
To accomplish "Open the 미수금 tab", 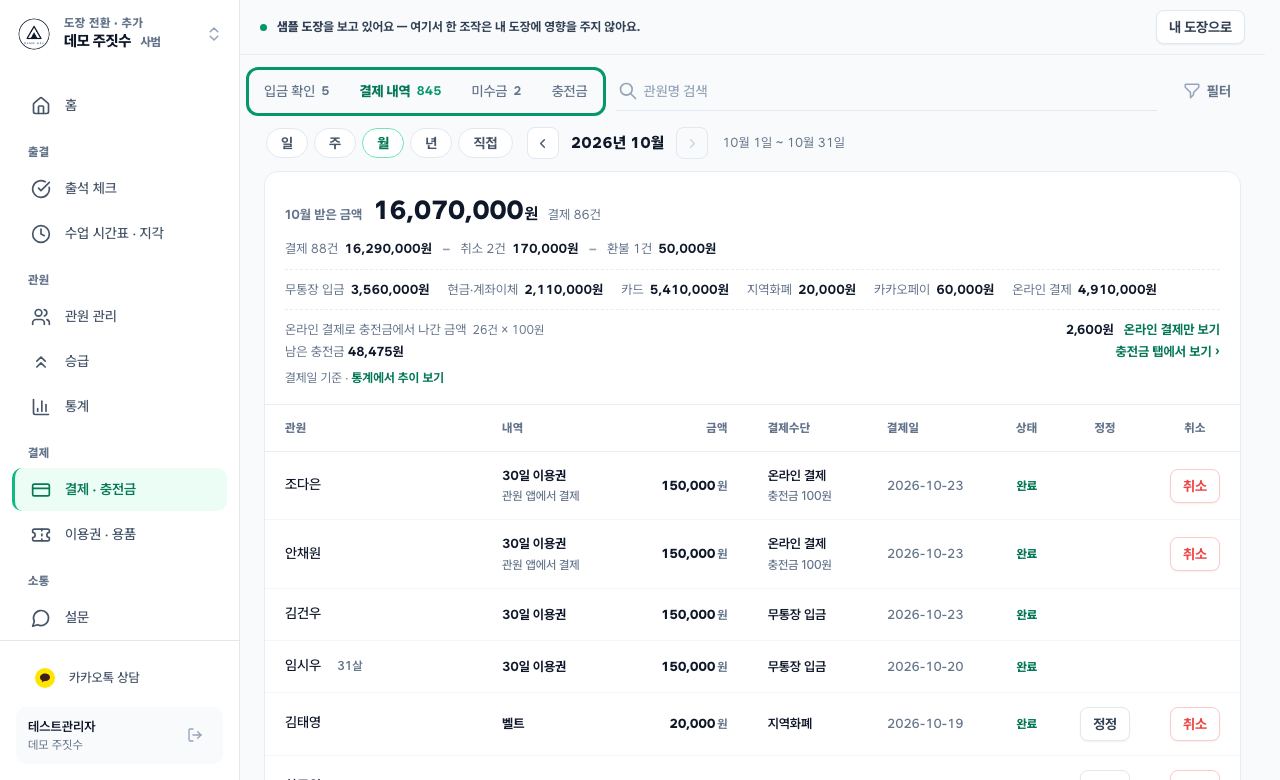I will coord(496,91).
